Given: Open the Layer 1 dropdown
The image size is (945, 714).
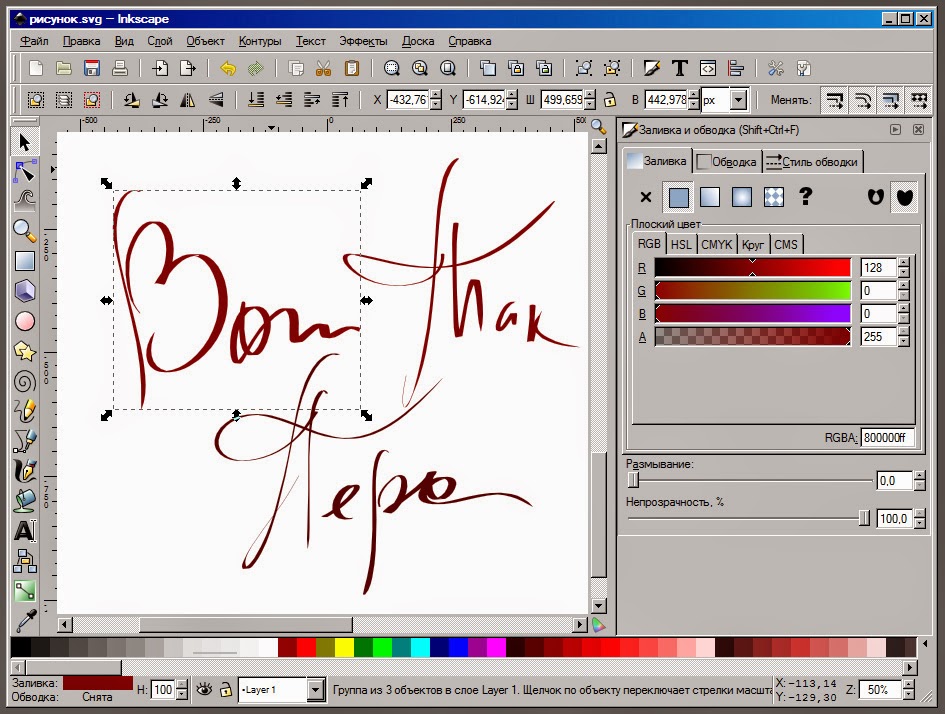Looking at the screenshot, I should pos(316,690).
